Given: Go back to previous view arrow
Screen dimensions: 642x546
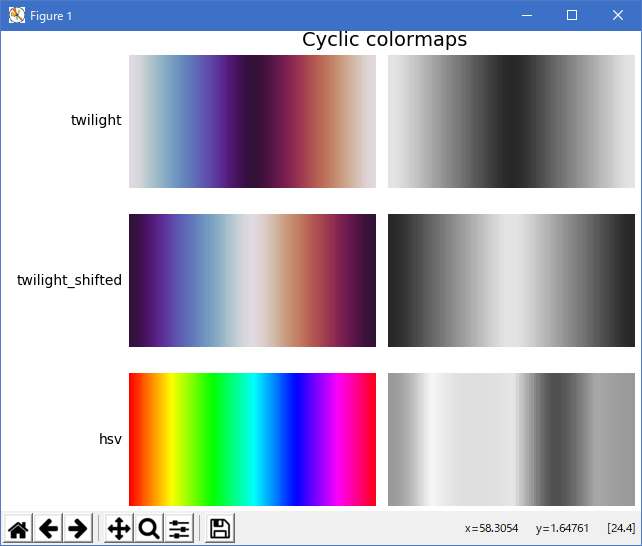Looking at the screenshot, I should (x=48, y=528).
